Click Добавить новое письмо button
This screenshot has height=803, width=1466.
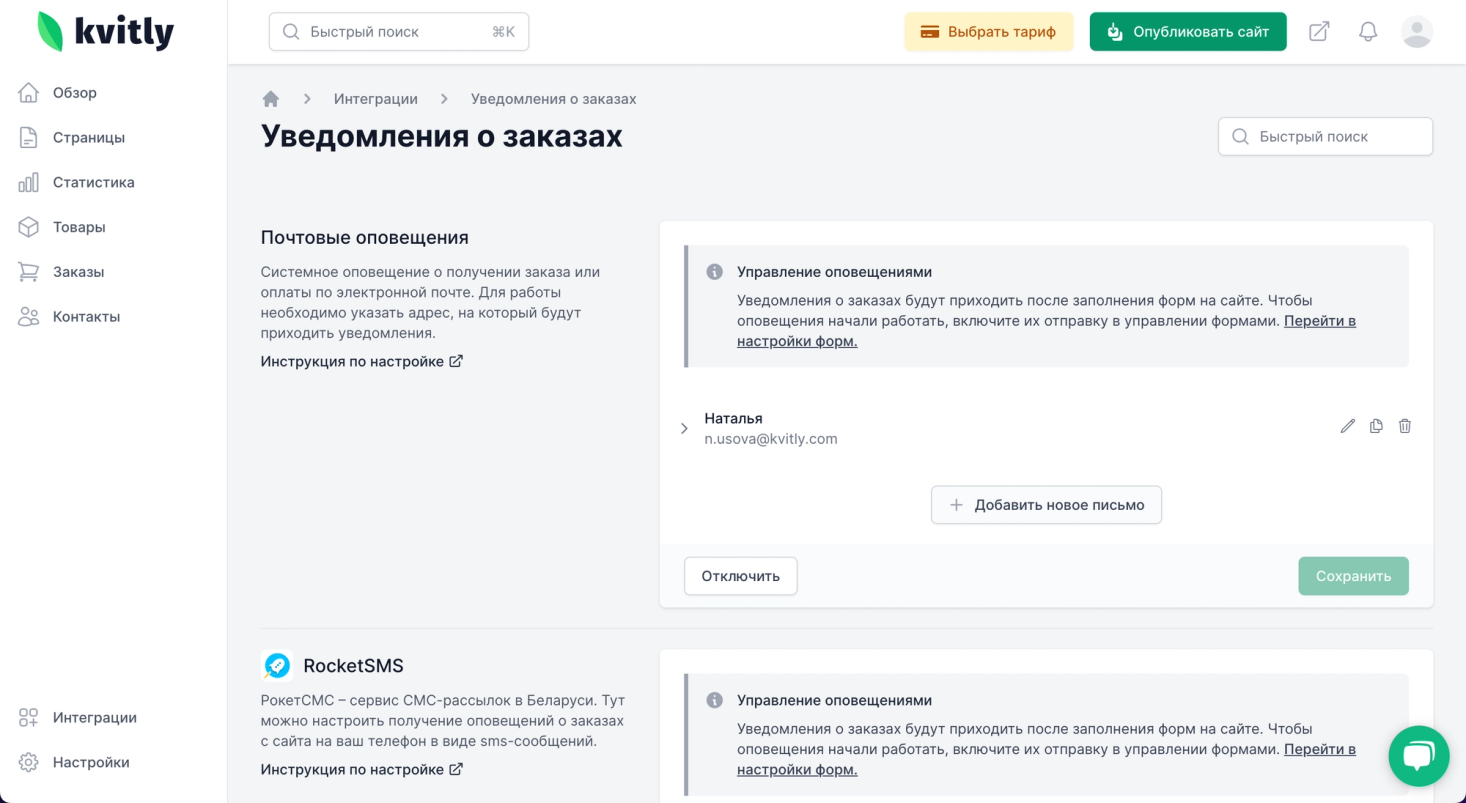pos(1046,505)
